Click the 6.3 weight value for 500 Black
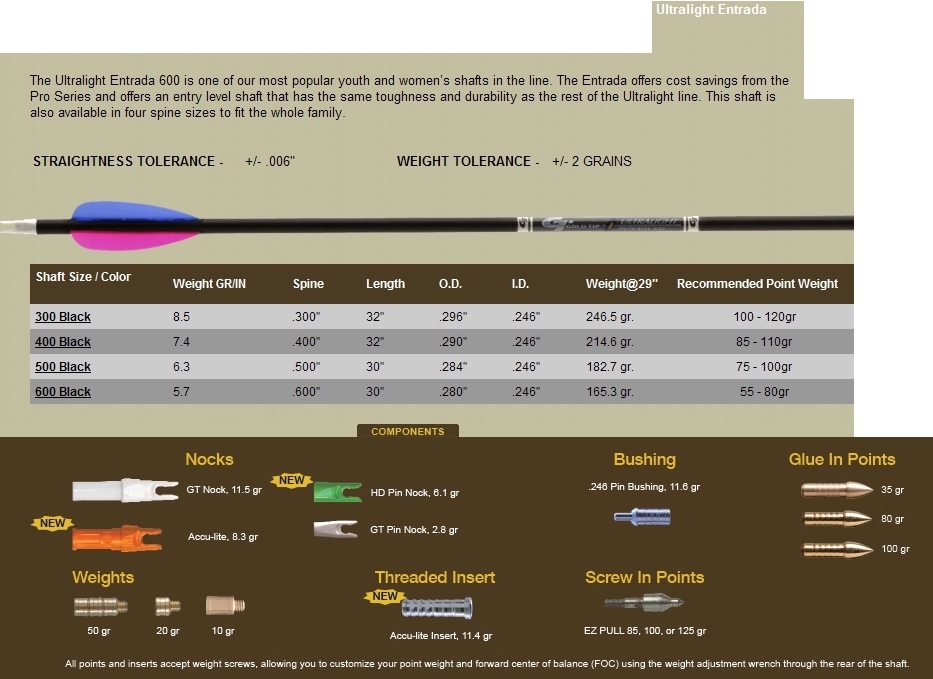 tap(181, 367)
